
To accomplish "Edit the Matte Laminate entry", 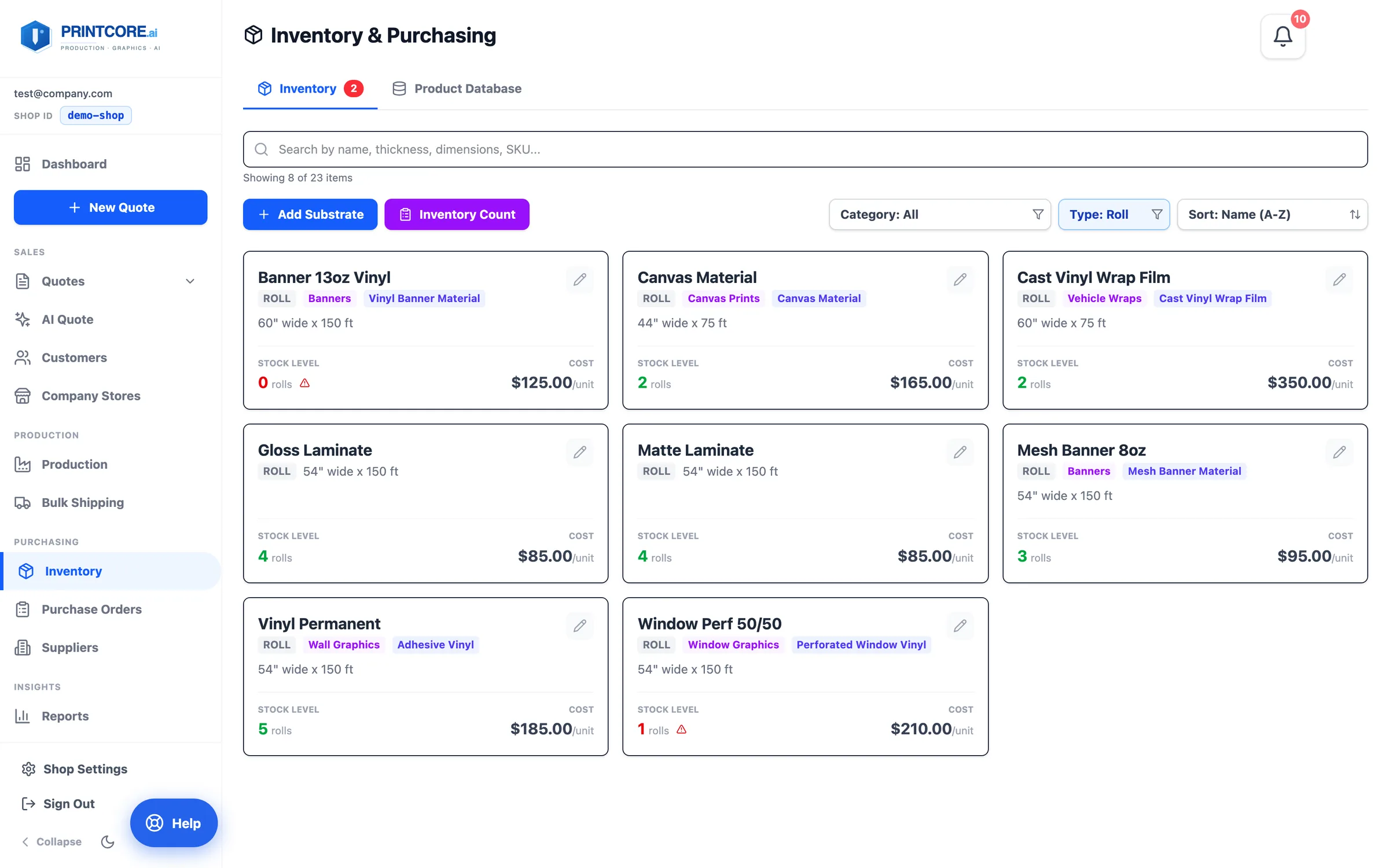I will coord(960,452).
